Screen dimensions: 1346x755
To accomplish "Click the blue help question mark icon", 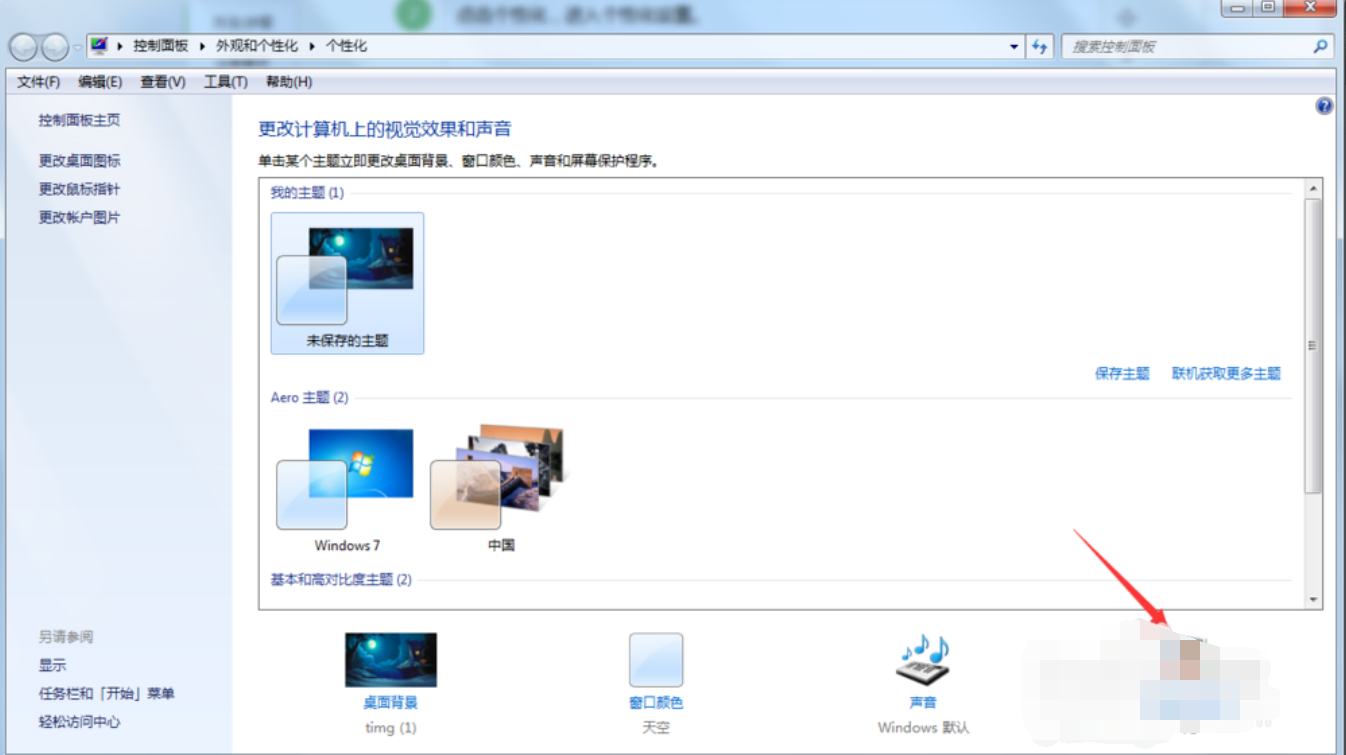I will (1323, 105).
